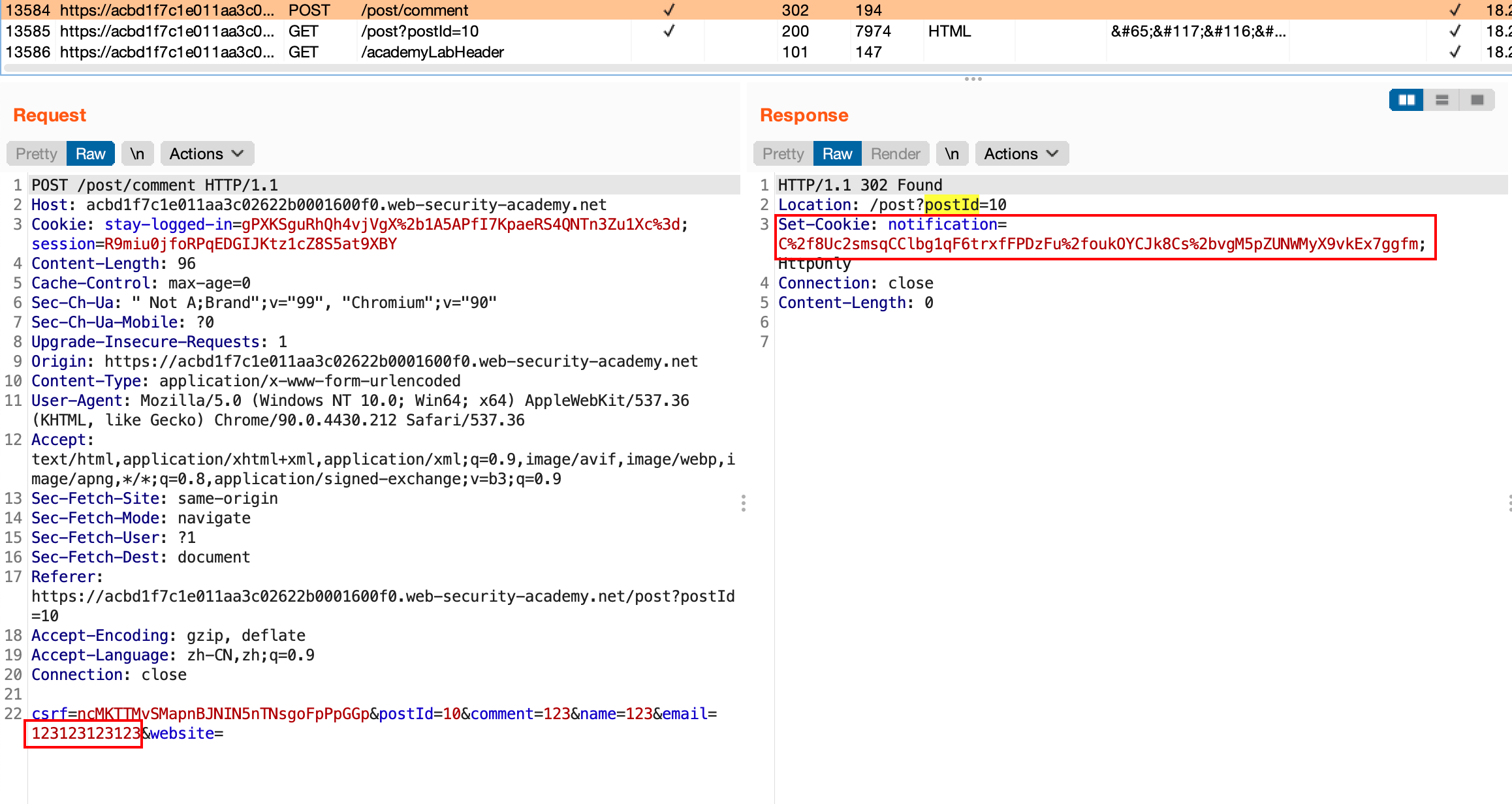Select history row 13586 /academyLabHeader
Image resolution: width=1512 pixels, height=804 pixels.
tap(431, 52)
